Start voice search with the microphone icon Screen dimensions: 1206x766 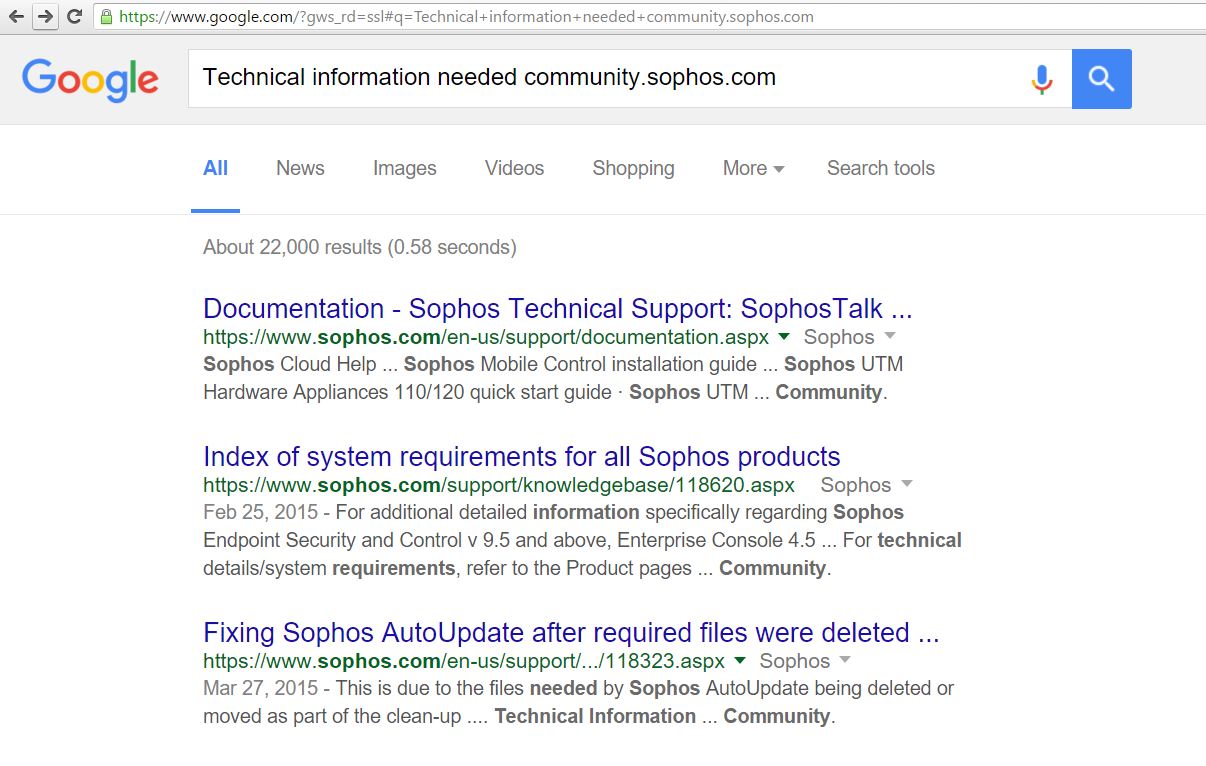pyautogui.click(x=1042, y=79)
